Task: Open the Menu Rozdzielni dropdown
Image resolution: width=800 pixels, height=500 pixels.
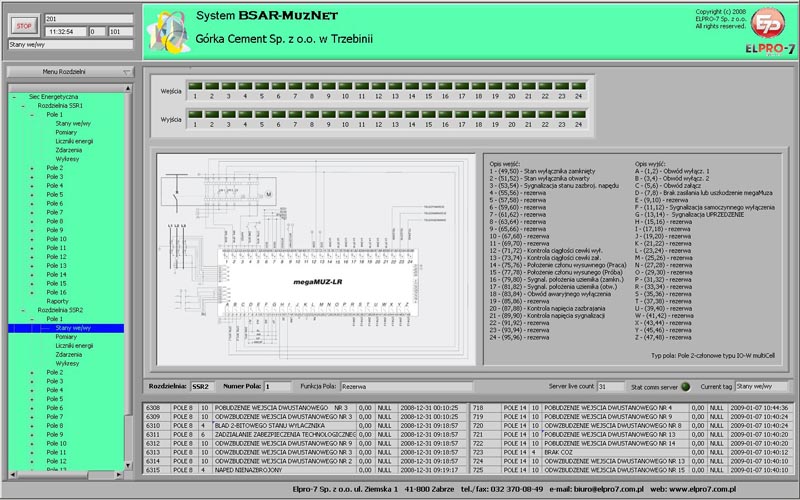Action: tap(70, 72)
